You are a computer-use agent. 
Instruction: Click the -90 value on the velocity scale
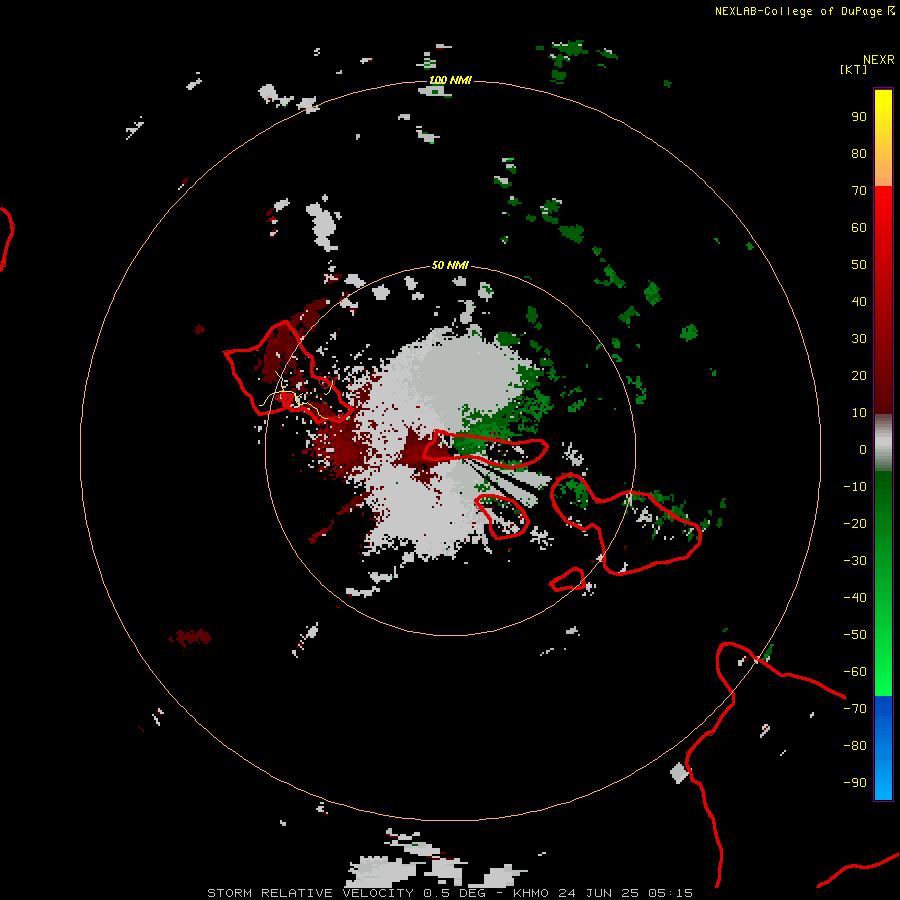click(855, 783)
